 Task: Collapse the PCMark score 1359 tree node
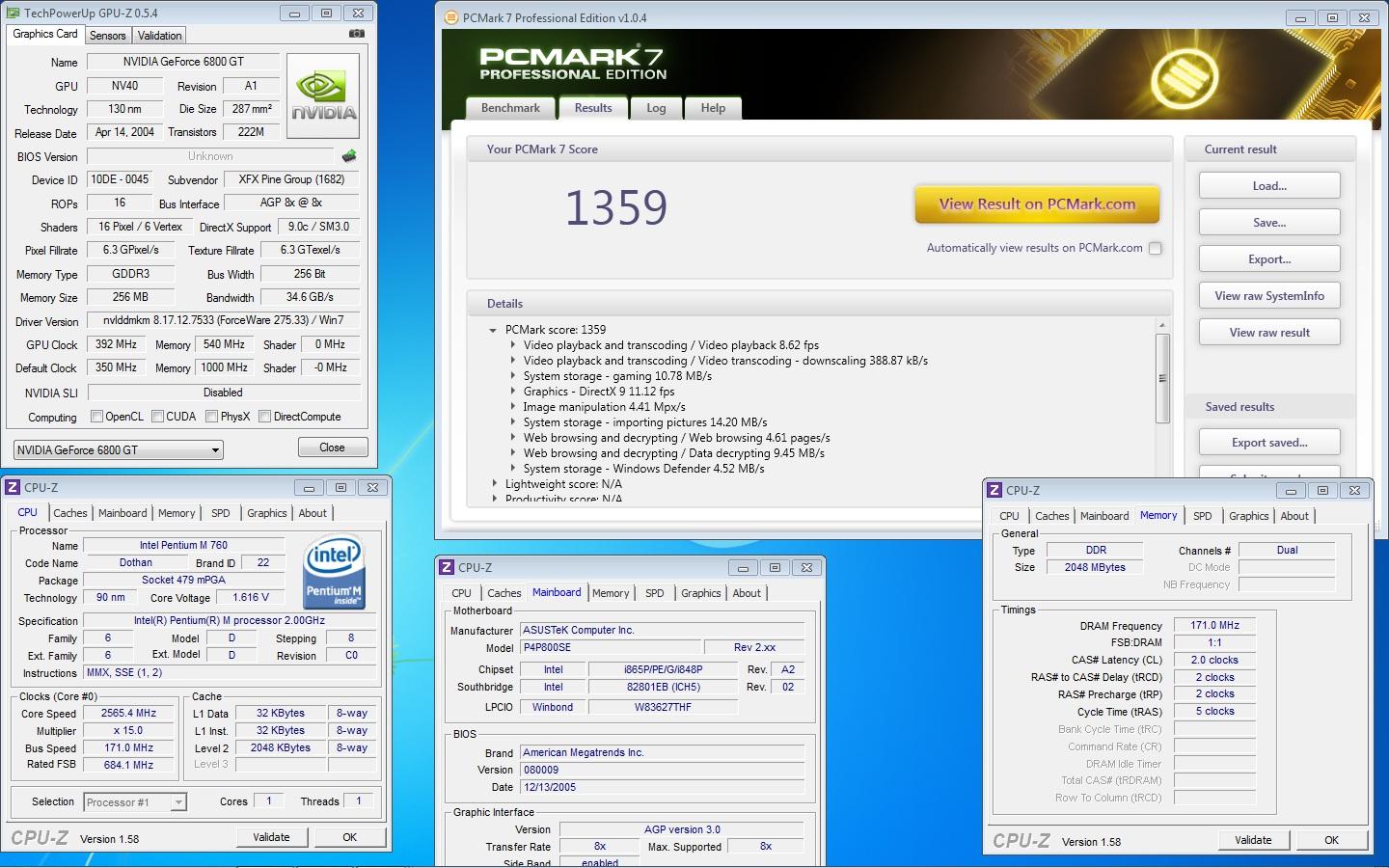pyautogui.click(x=493, y=330)
